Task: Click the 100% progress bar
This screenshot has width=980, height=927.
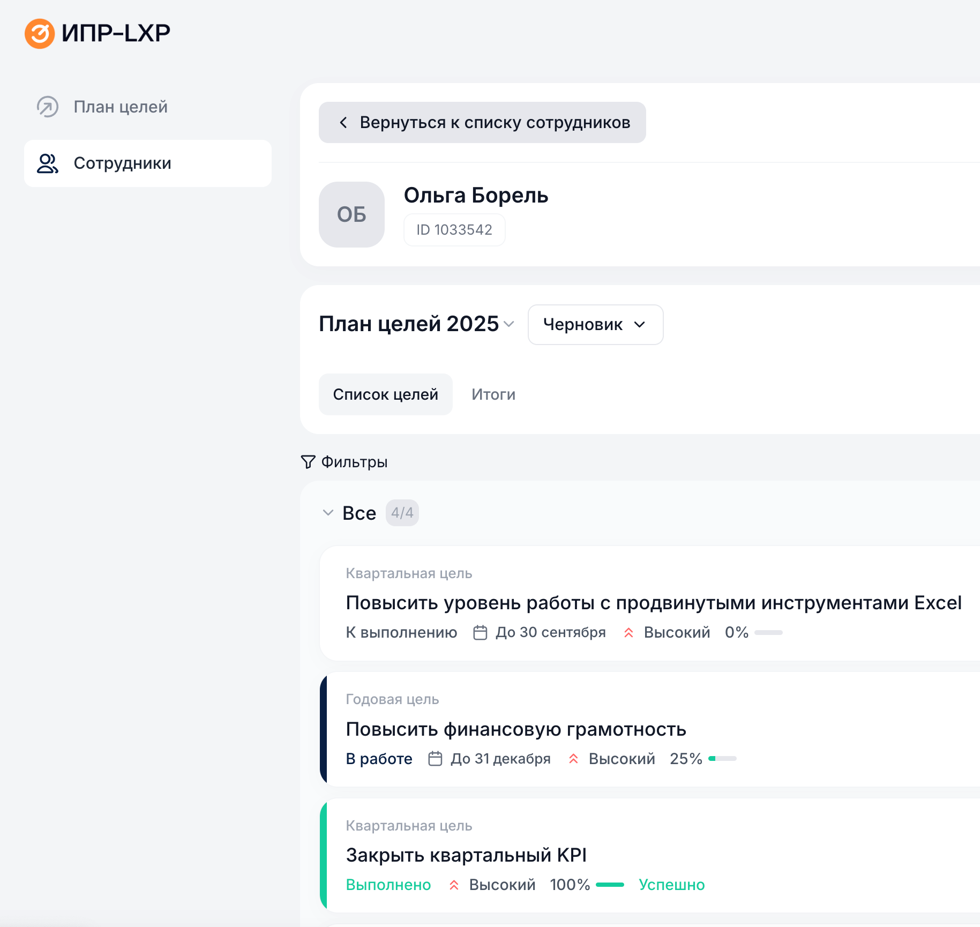Action: (x=610, y=885)
